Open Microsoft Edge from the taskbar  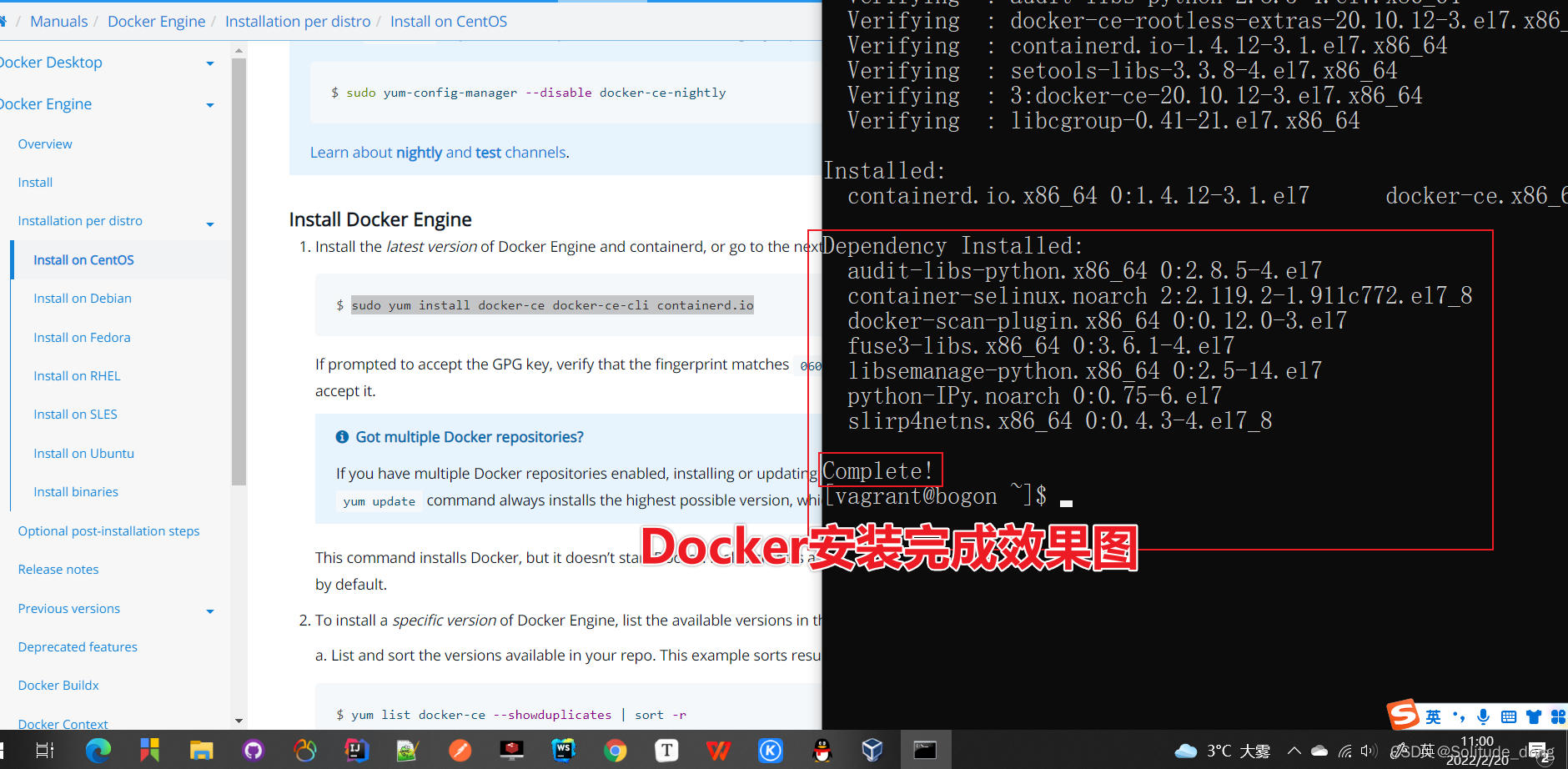point(98,751)
